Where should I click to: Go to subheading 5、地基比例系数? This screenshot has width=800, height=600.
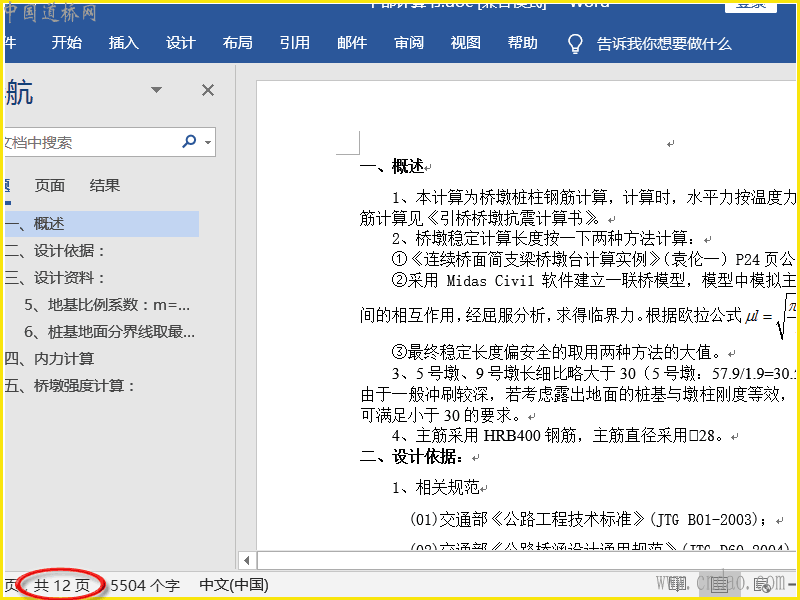107,305
